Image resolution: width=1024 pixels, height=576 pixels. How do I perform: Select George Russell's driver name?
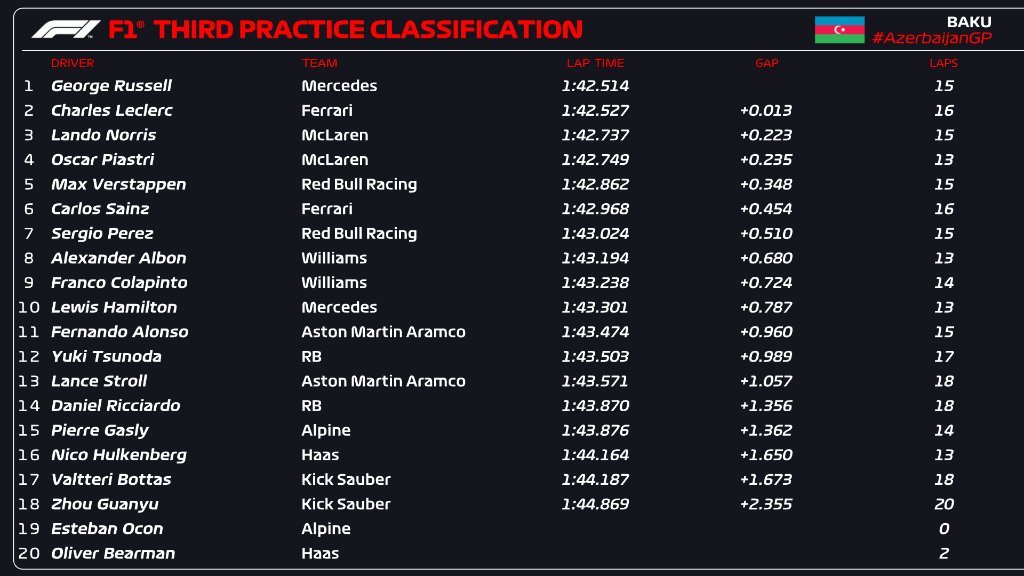[111, 86]
